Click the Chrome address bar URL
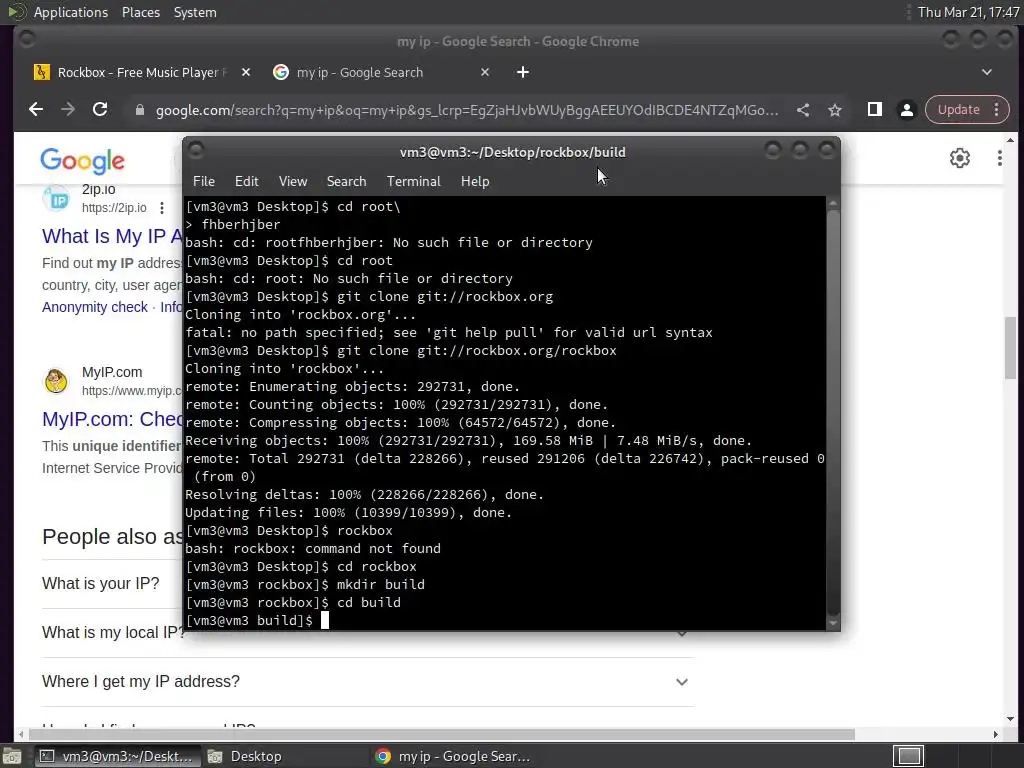The width and height of the screenshot is (1024, 768). [467, 110]
